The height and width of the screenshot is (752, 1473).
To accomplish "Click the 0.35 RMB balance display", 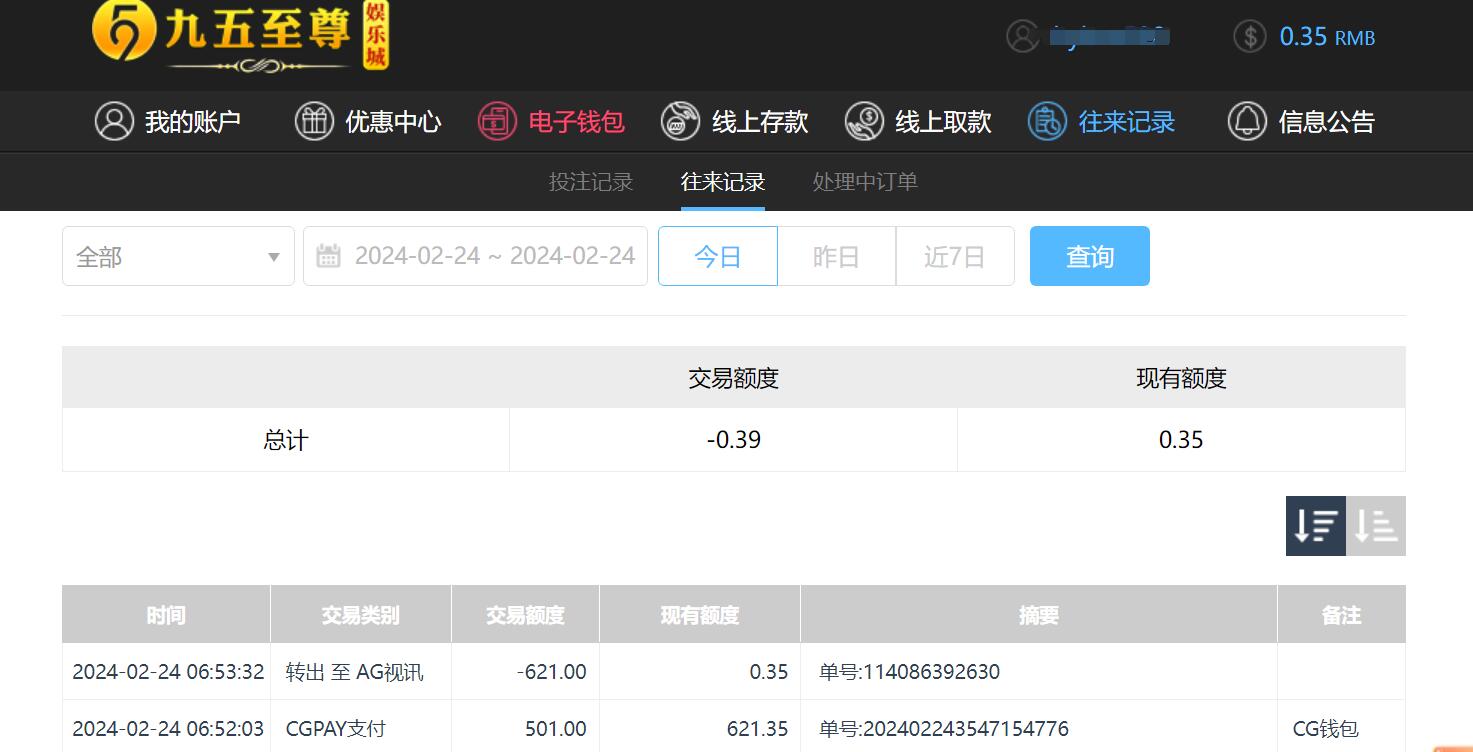I will click(x=1327, y=37).
